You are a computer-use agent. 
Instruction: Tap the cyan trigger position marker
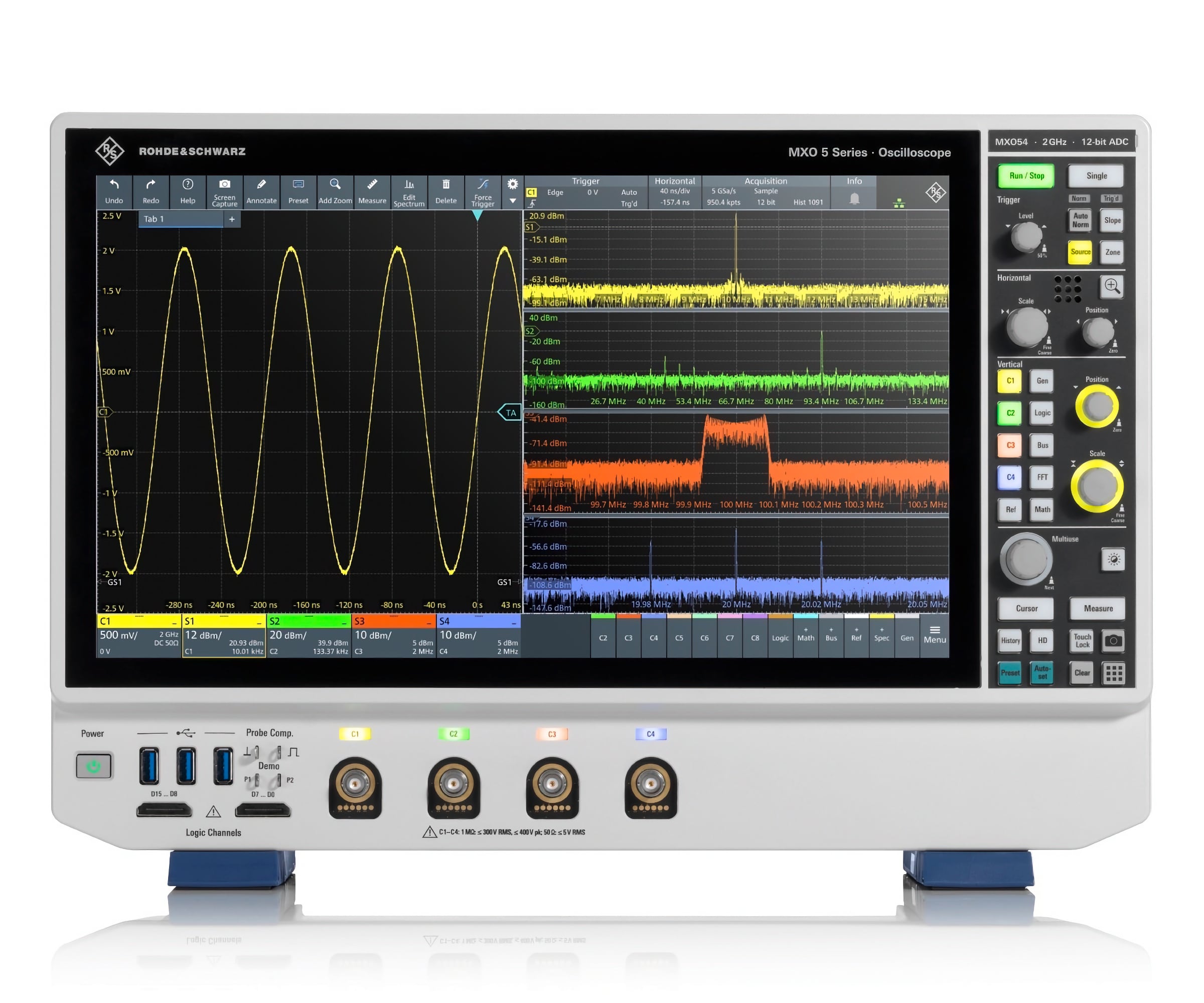click(477, 216)
